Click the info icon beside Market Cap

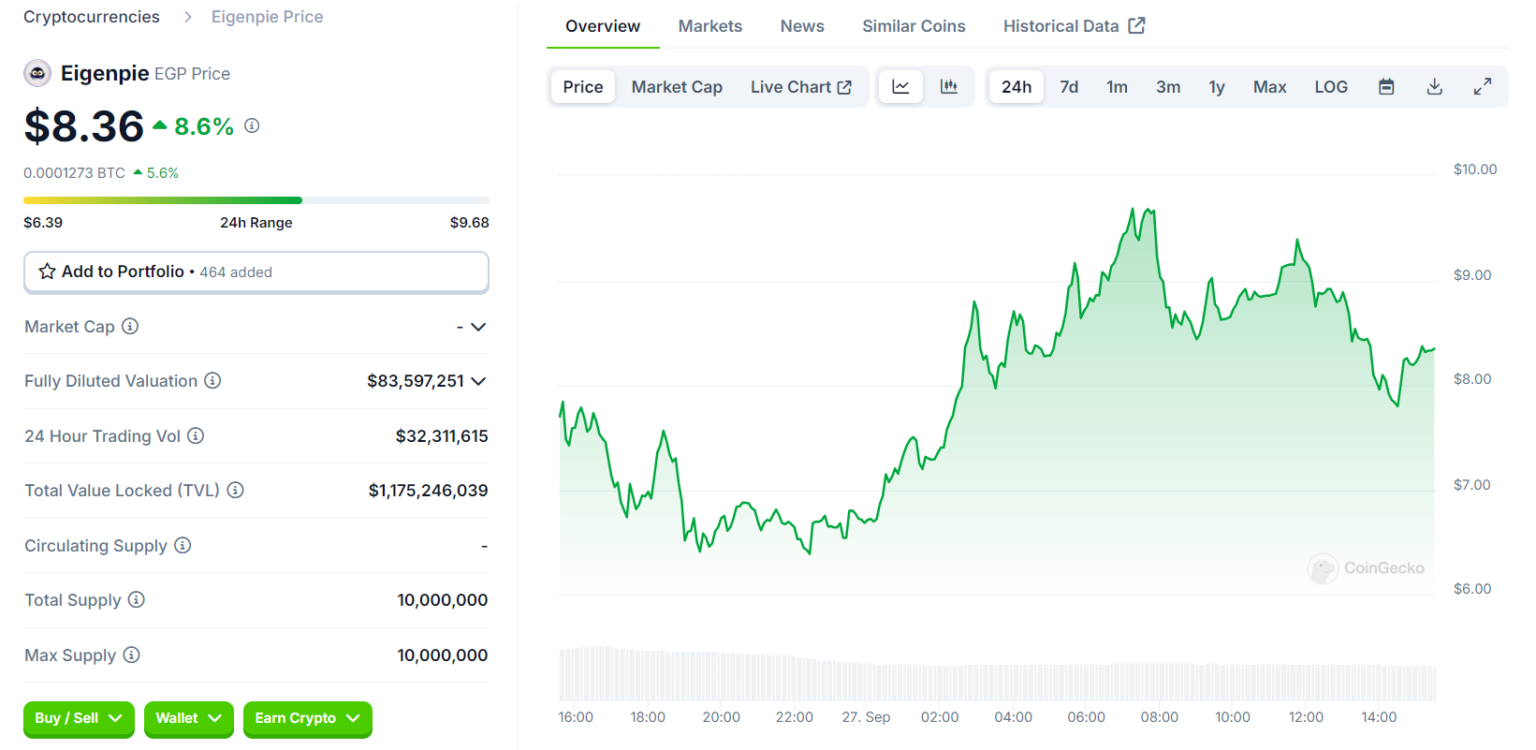point(130,327)
